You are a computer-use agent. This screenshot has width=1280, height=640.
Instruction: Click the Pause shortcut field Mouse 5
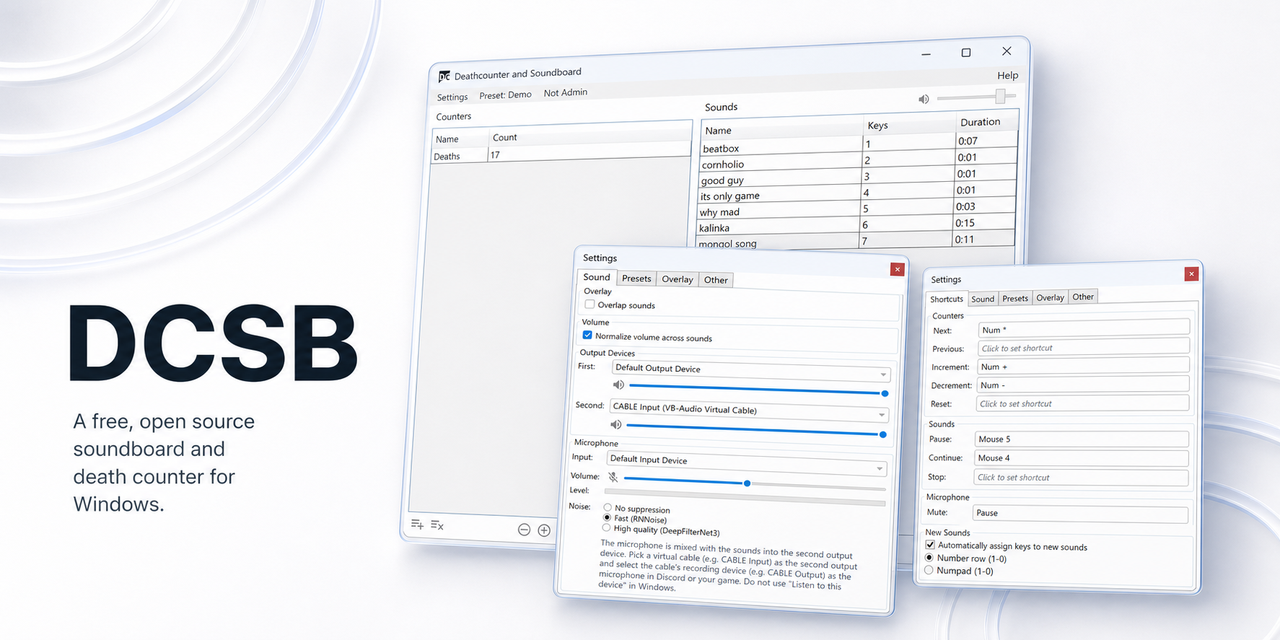point(1081,439)
